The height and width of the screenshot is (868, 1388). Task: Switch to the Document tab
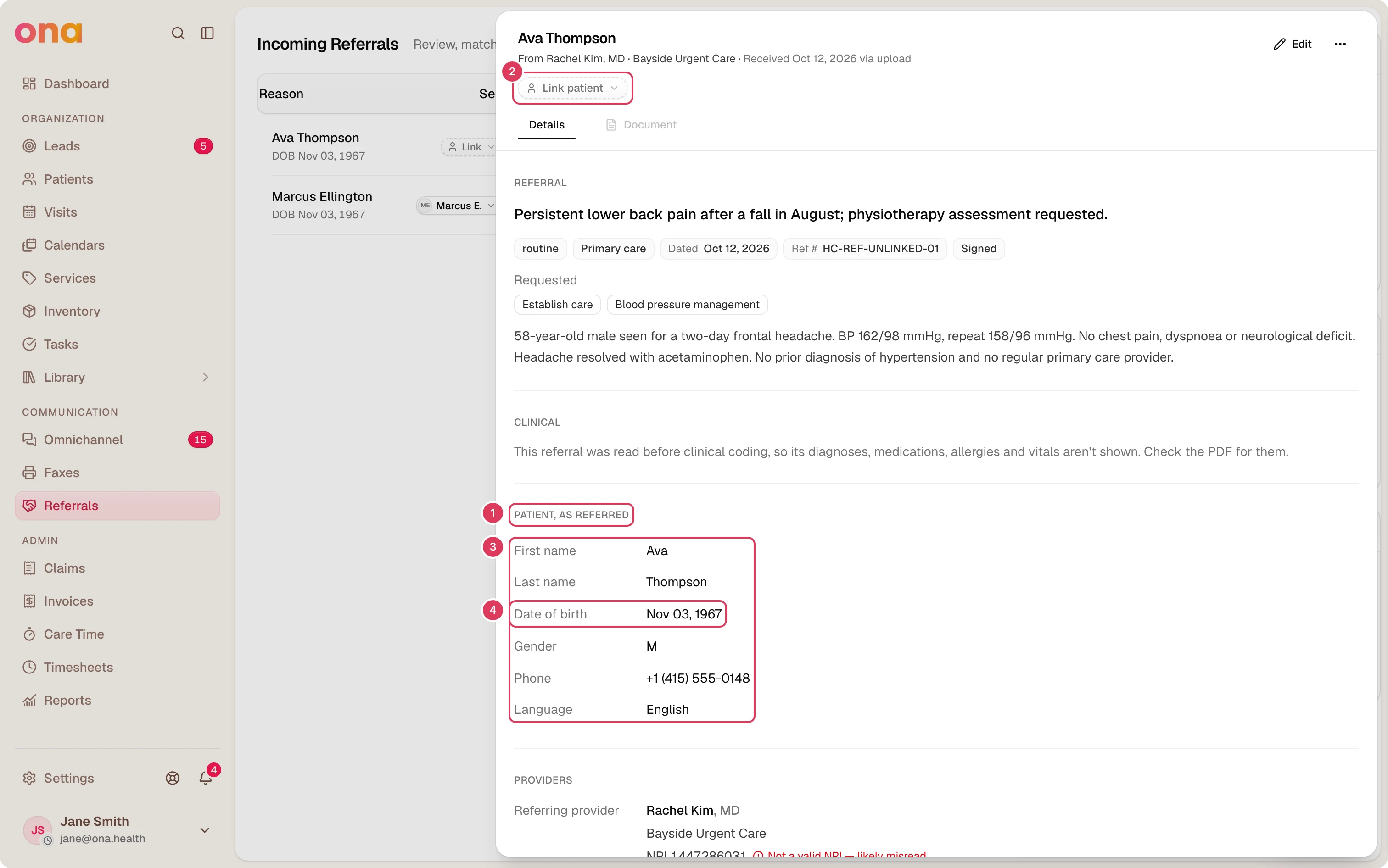point(641,125)
